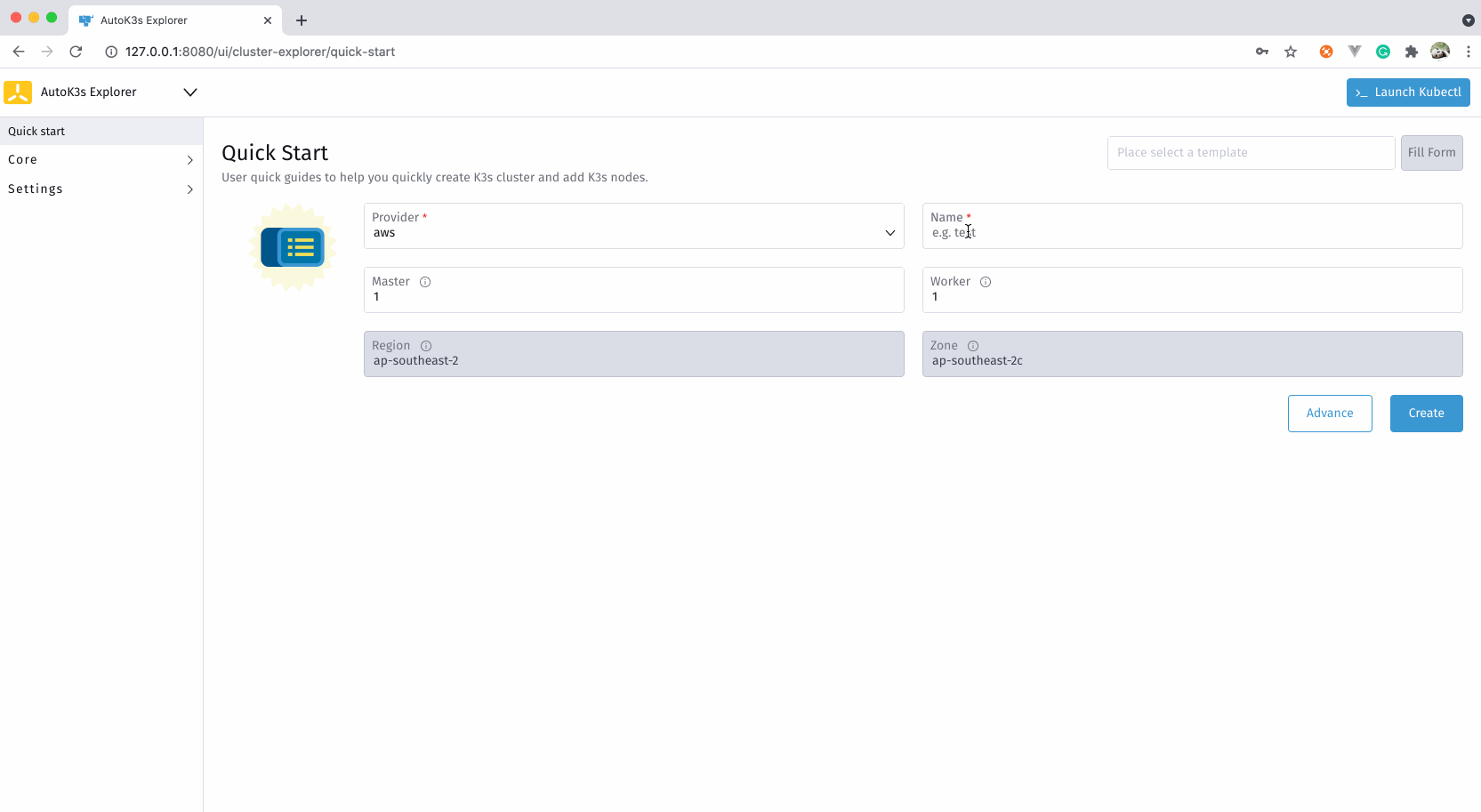Open a new browser tab
Viewport: 1481px width, 812px height.
(x=302, y=20)
